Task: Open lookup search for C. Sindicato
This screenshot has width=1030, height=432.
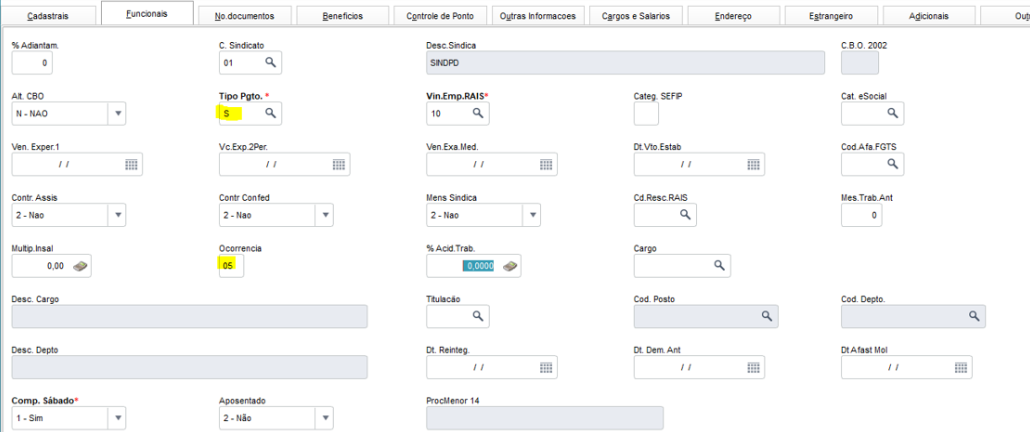Action: (x=271, y=62)
